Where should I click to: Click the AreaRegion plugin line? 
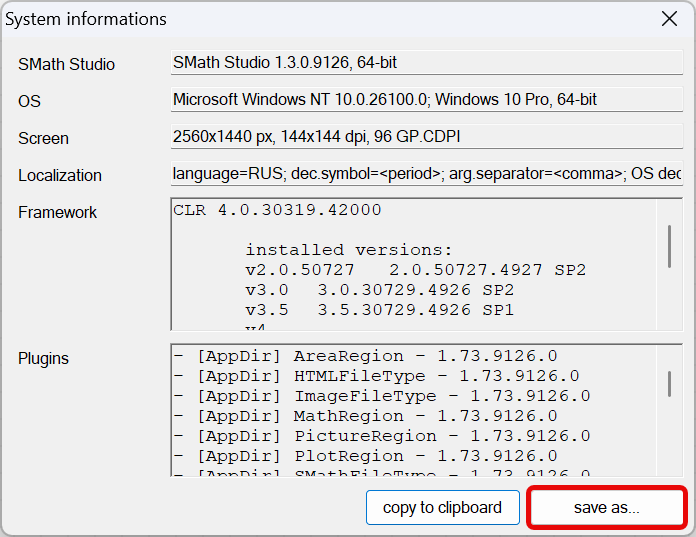tap(365, 356)
